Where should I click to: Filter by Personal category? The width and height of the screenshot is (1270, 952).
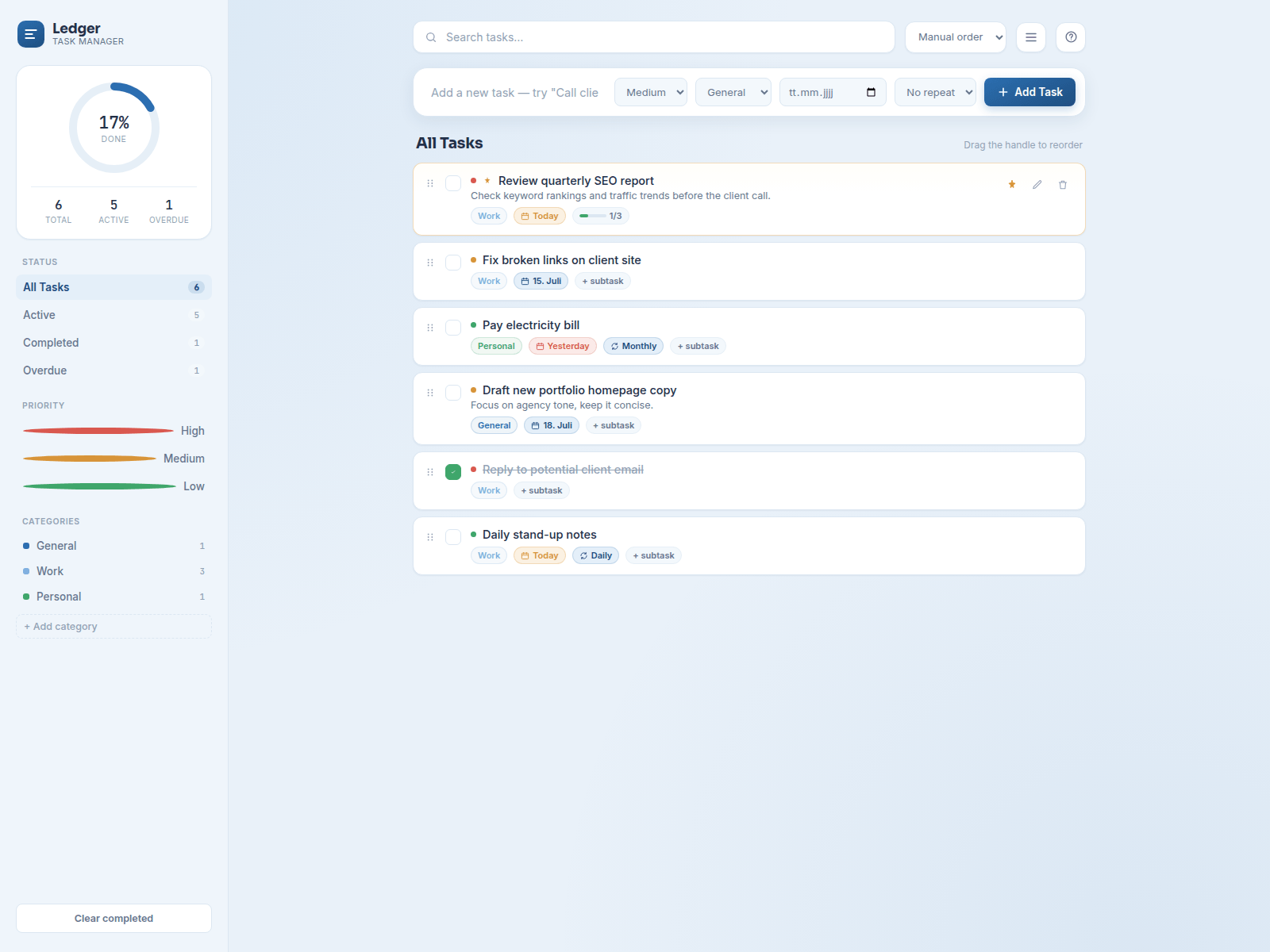click(x=114, y=597)
